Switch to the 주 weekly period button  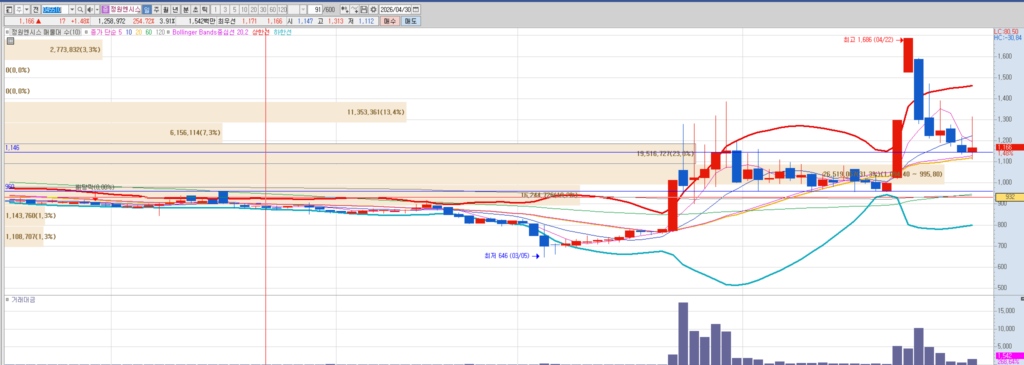tap(156, 10)
